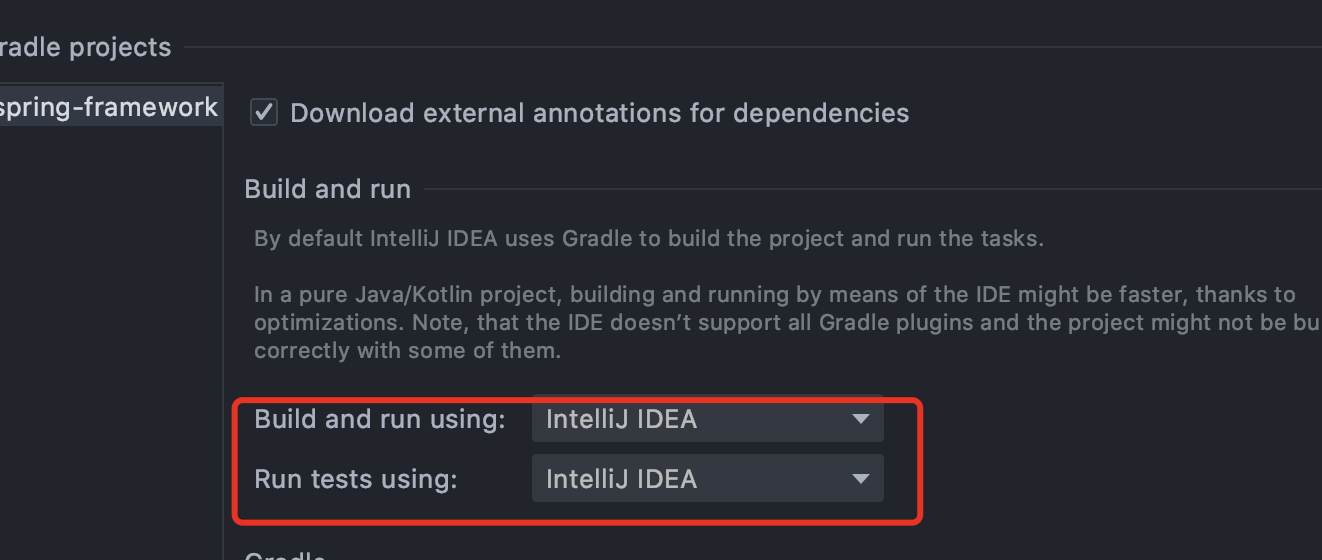The width and height of the screenshot is (1322, 560).
Task: Click the arrow on 'Build and run using' combo
Action: 860,419
